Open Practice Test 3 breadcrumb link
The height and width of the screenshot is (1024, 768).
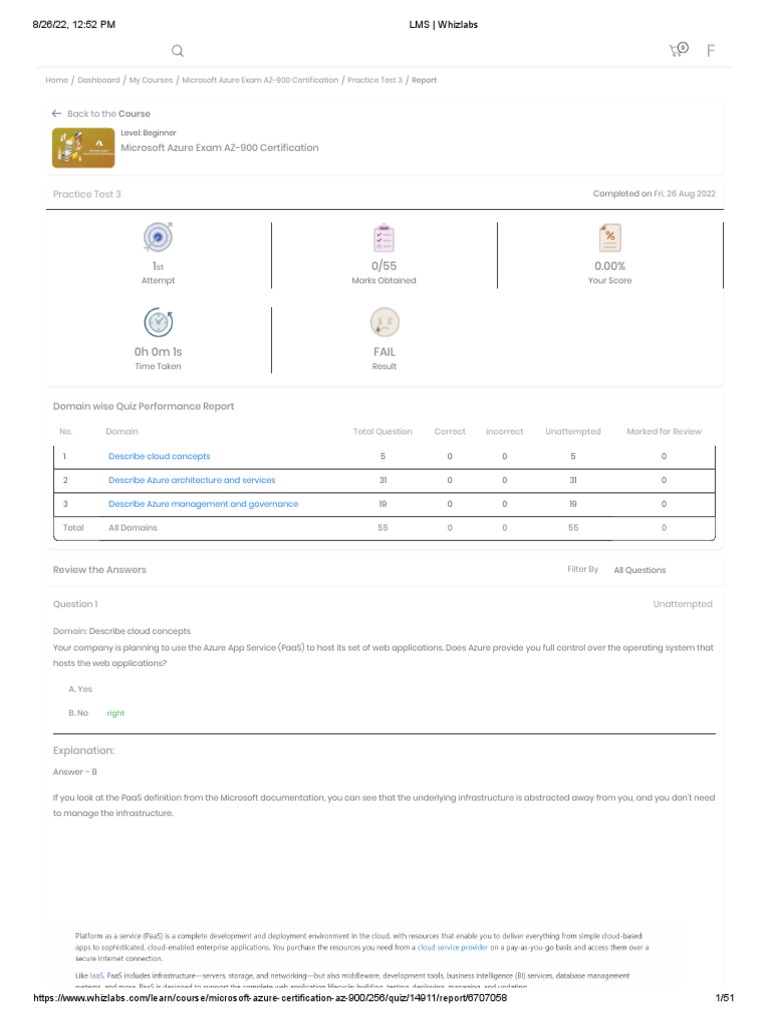(375, 80)
